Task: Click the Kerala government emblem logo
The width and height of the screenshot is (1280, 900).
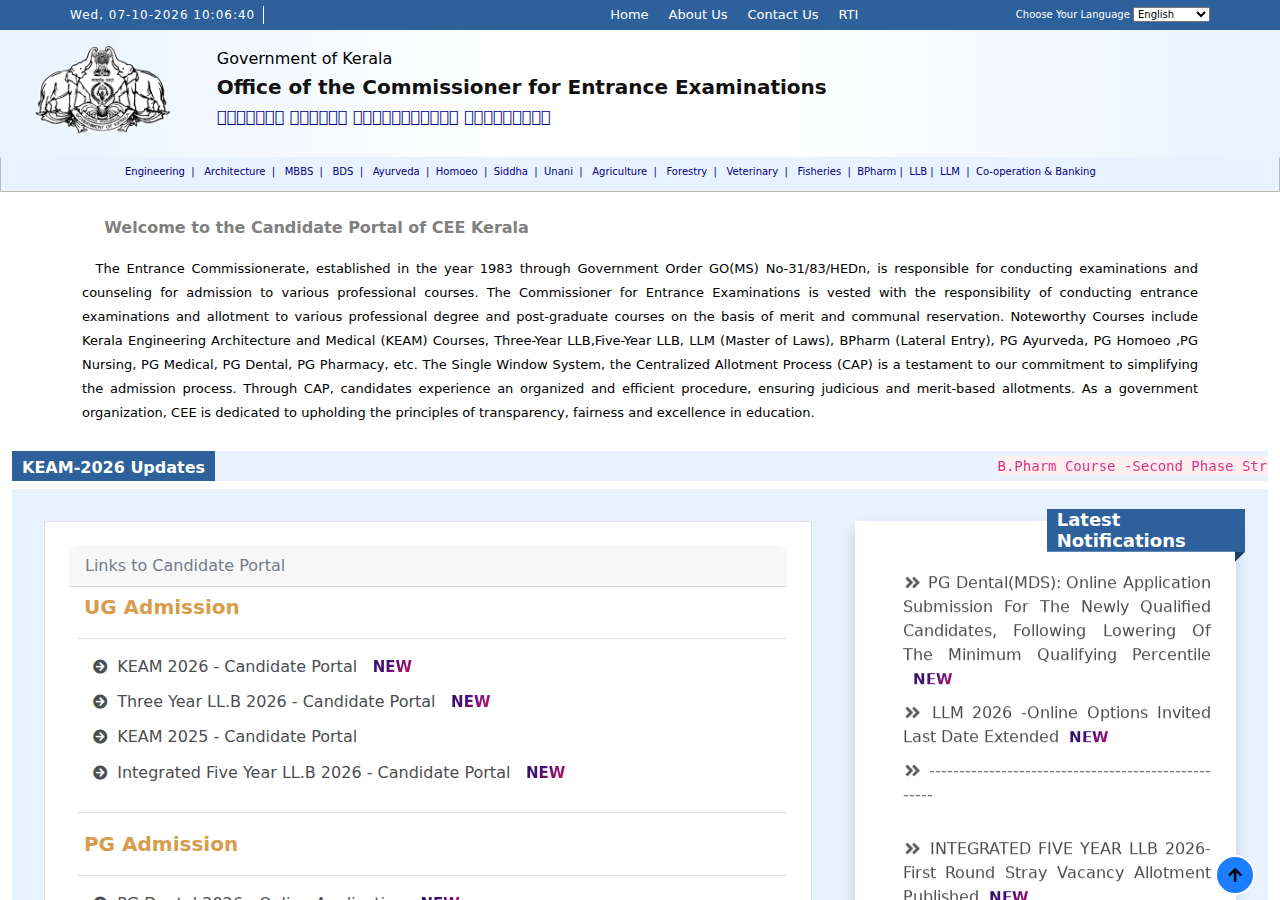Action: click(x=103, y=90)
